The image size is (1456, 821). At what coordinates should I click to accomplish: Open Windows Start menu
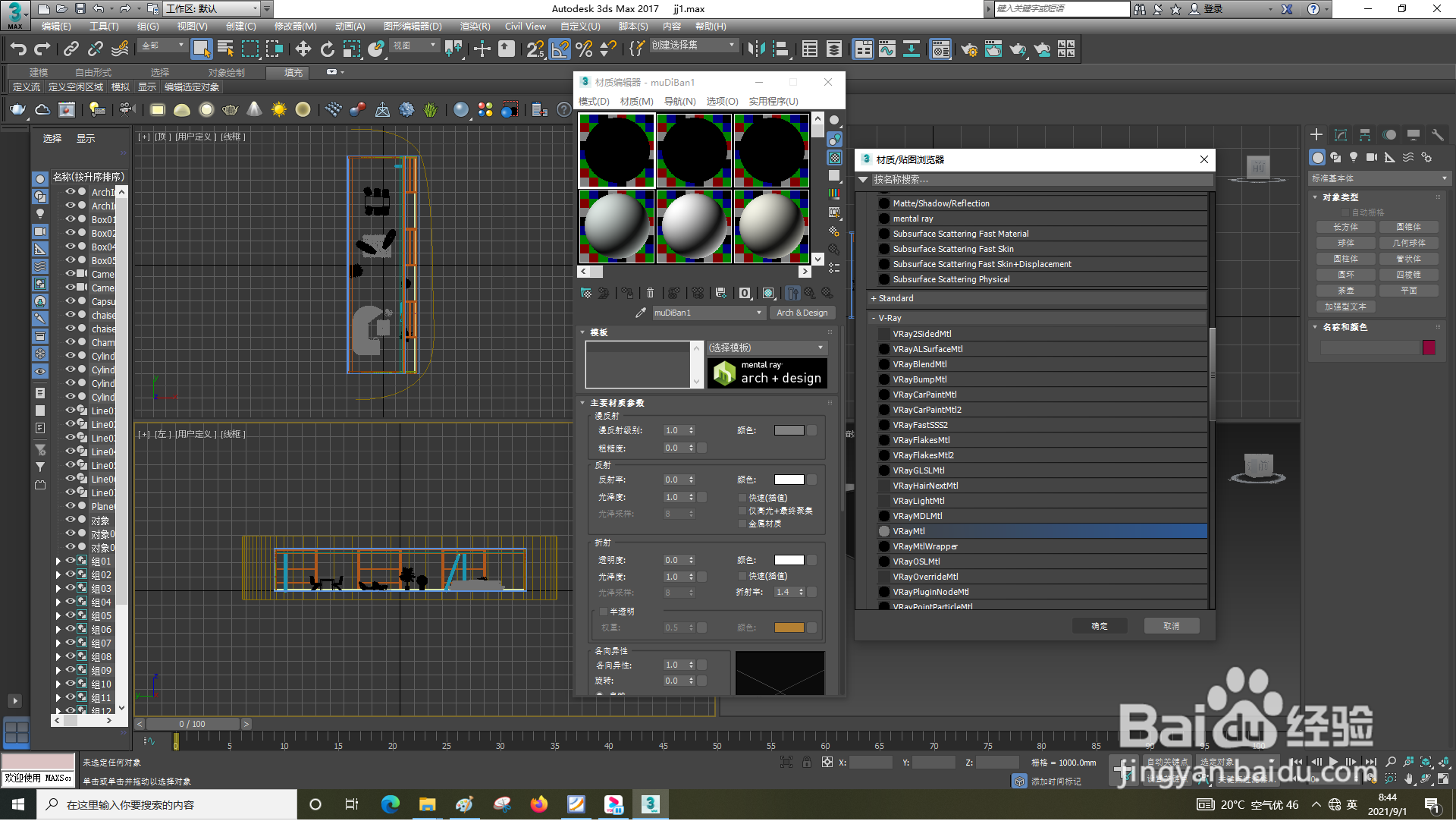(x=18, y=805)
